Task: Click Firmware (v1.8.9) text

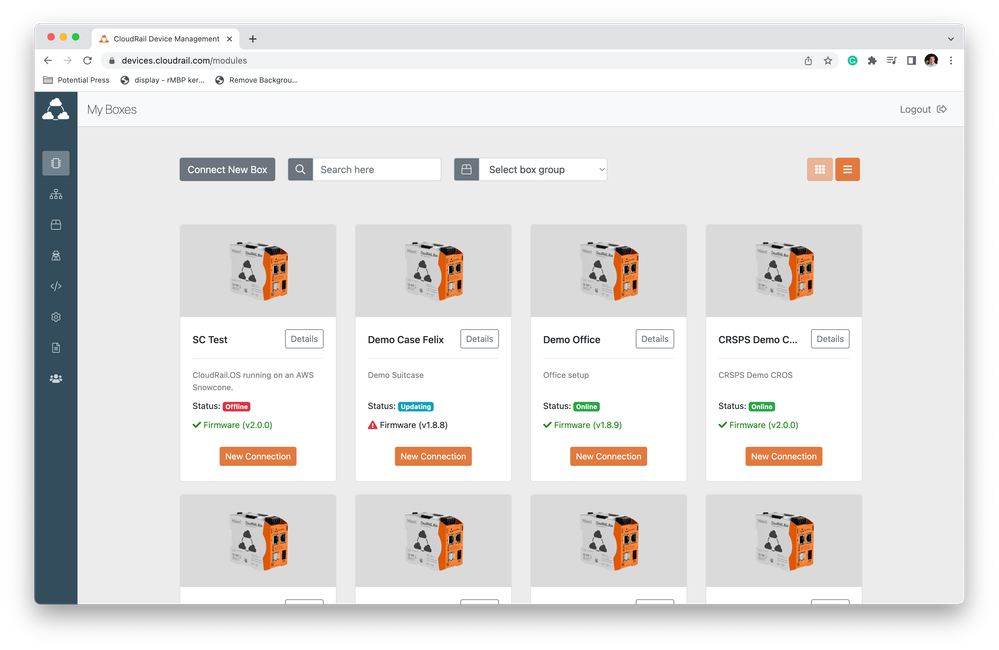Action: tap(587, 425)
